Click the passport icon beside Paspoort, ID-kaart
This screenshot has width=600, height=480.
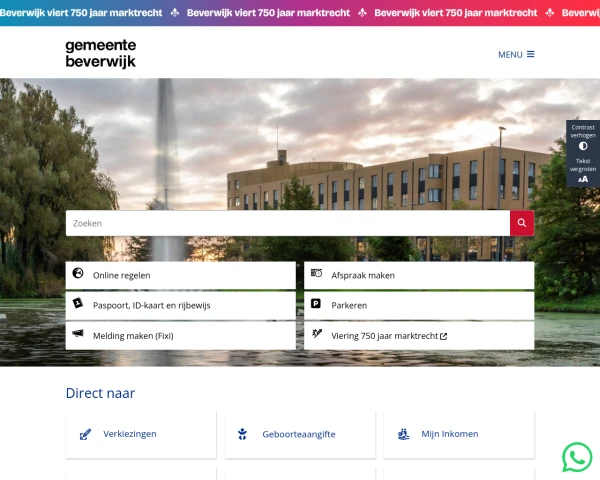[78, 303]
